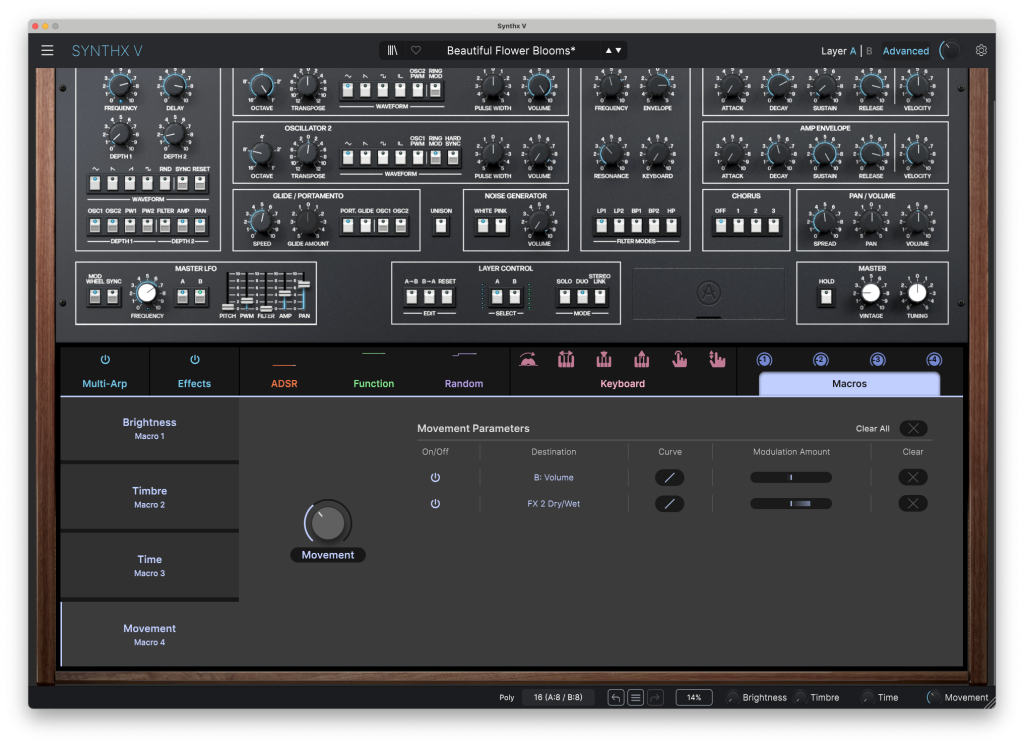Switch the Chorus to Off
Screen dimensions: 1024x746
coord(720,225)
